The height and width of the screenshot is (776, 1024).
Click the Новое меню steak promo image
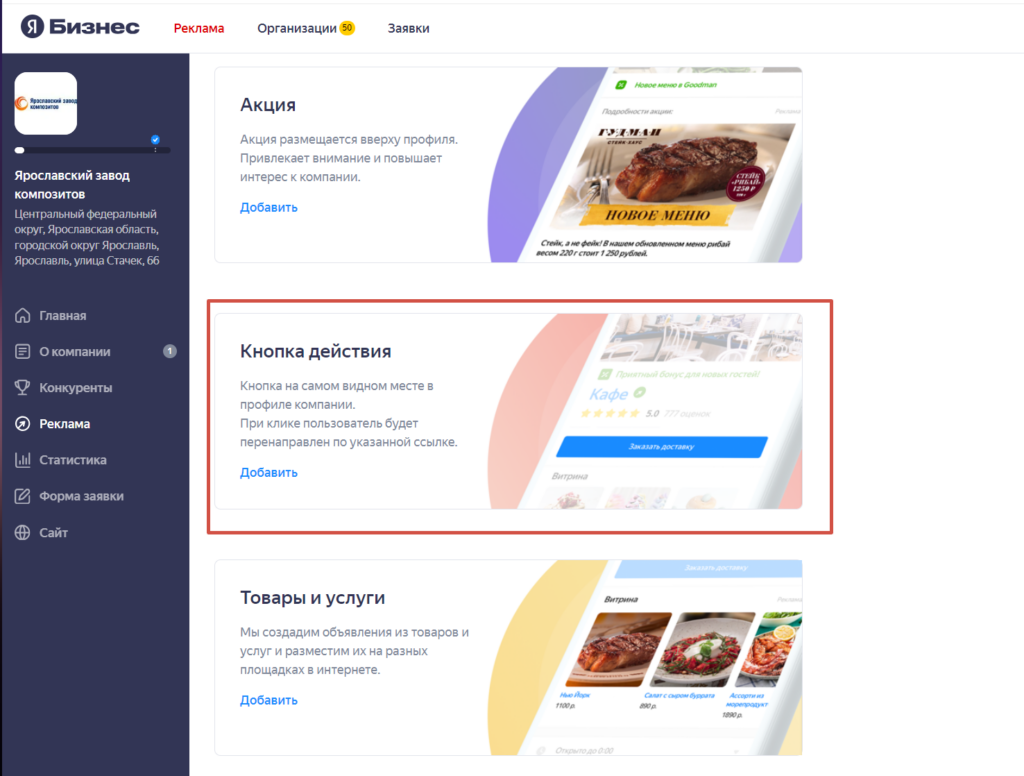(x=673, y=176)
